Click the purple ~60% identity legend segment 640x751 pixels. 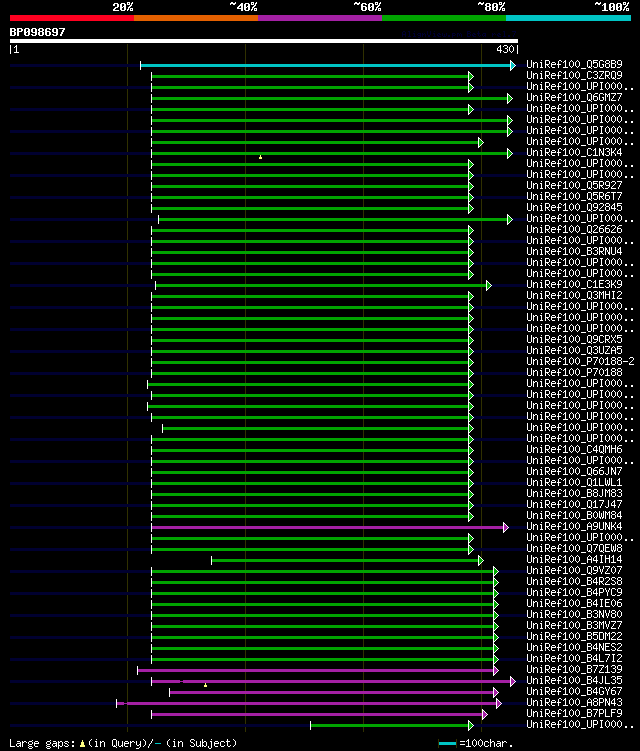click(320, 18)
